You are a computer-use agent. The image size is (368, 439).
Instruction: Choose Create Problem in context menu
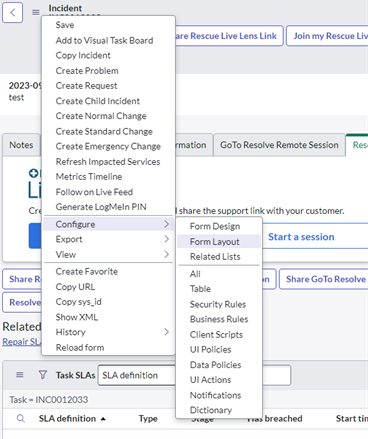tap(87, 71)
